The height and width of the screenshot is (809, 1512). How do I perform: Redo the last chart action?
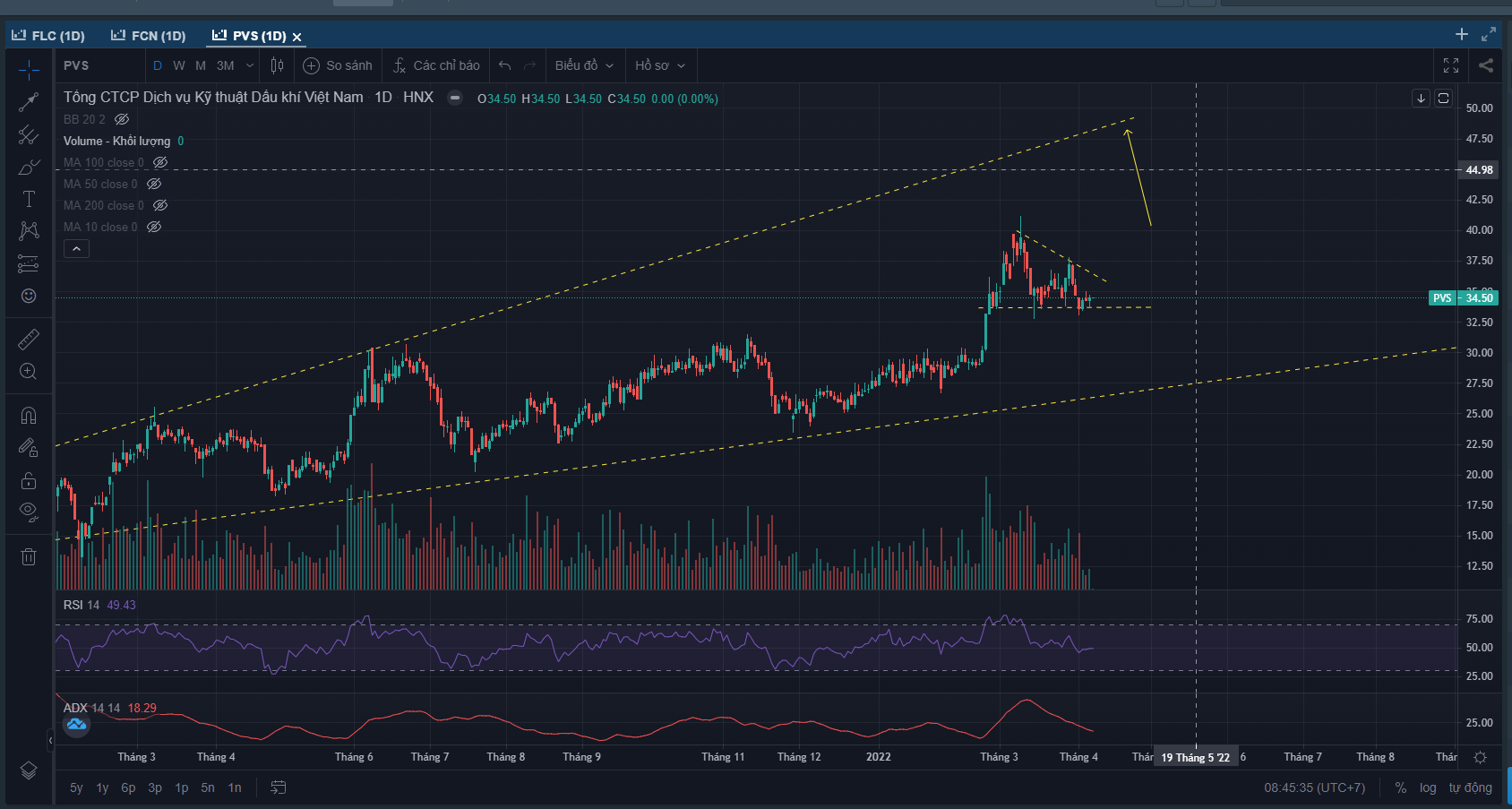click(x=530, y=65)
